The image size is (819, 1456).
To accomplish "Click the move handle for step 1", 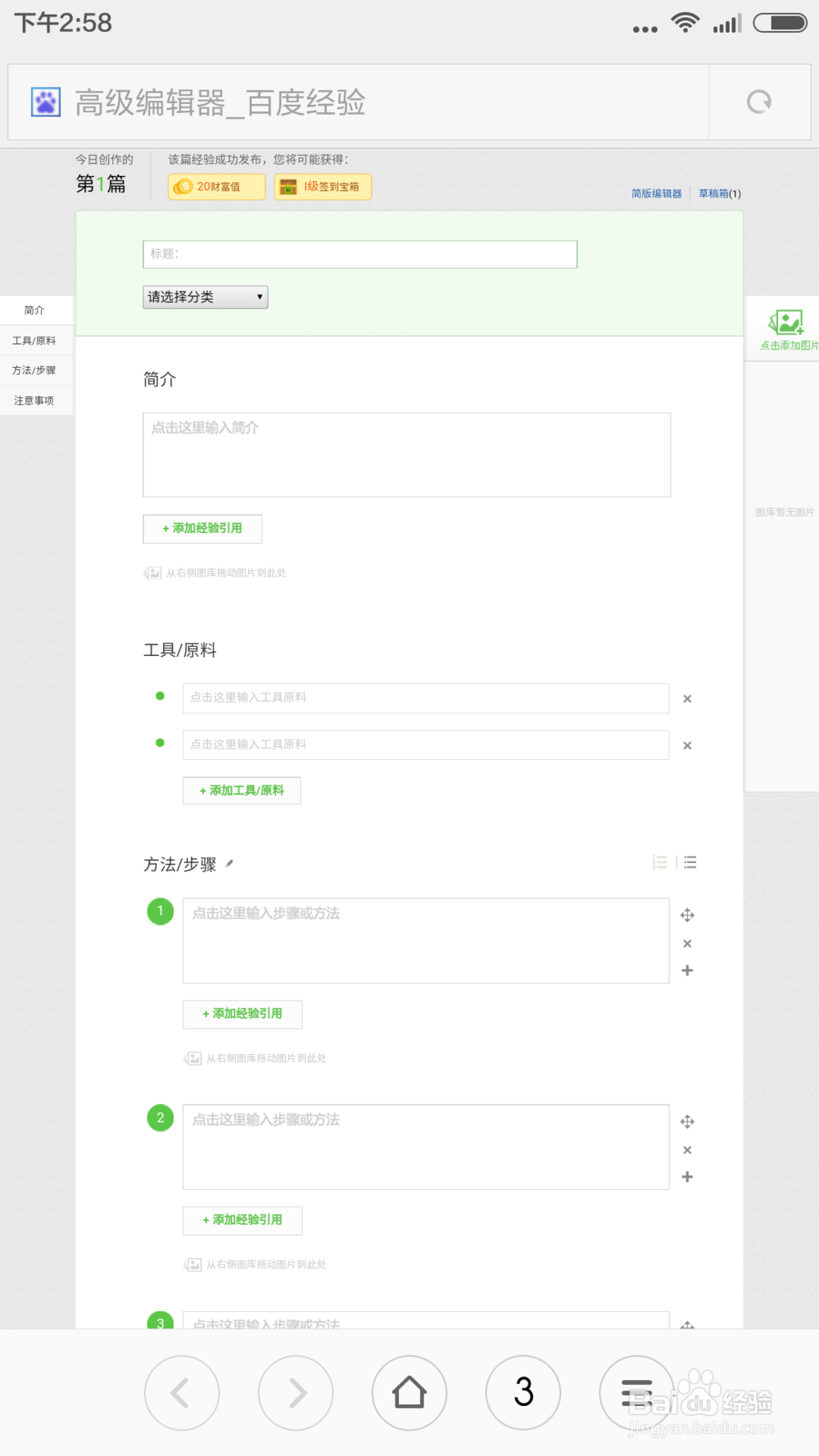I will pyautogui.click(x=687, y=915).
